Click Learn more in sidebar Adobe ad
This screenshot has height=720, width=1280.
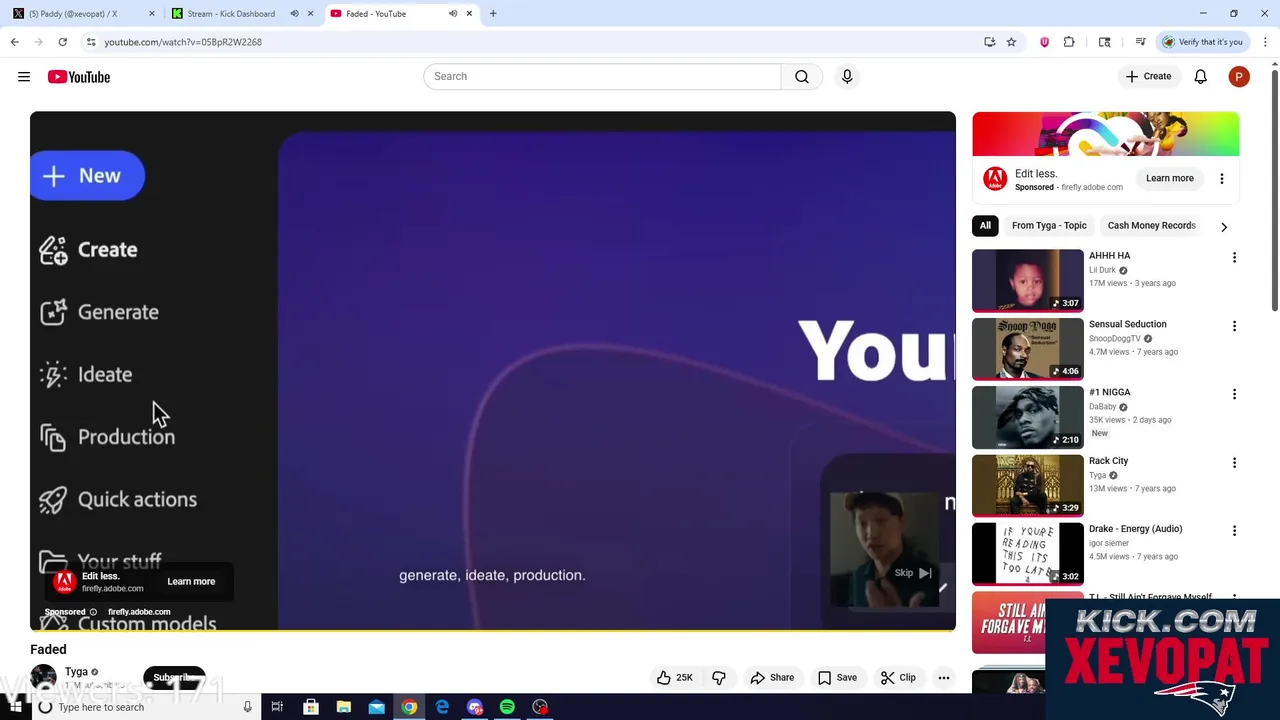1169,179
